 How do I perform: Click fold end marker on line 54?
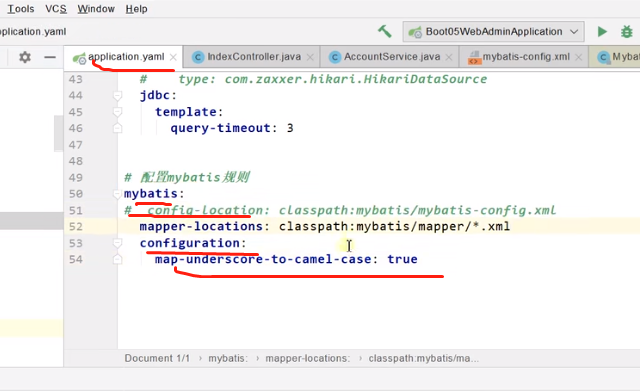coord(117,259)
